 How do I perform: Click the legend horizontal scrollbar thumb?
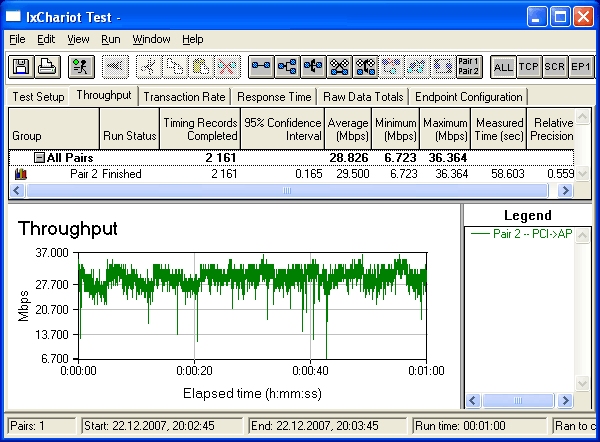518,401
